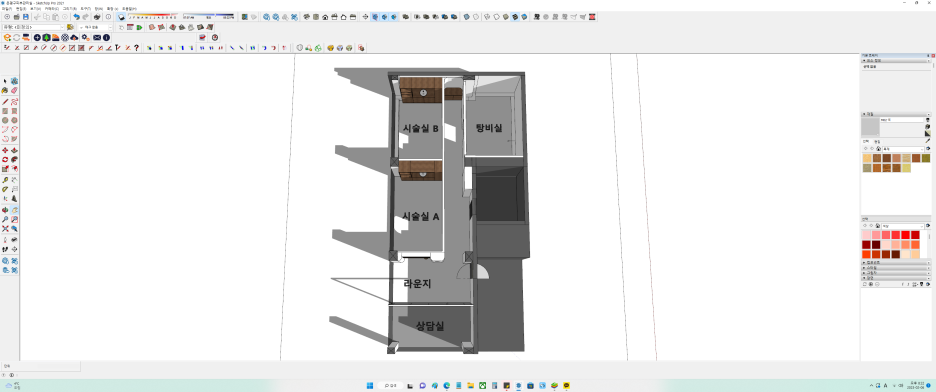Click the 상담실 room label
The width and height of the screenshot is (936, 392).
pos(430,326)
